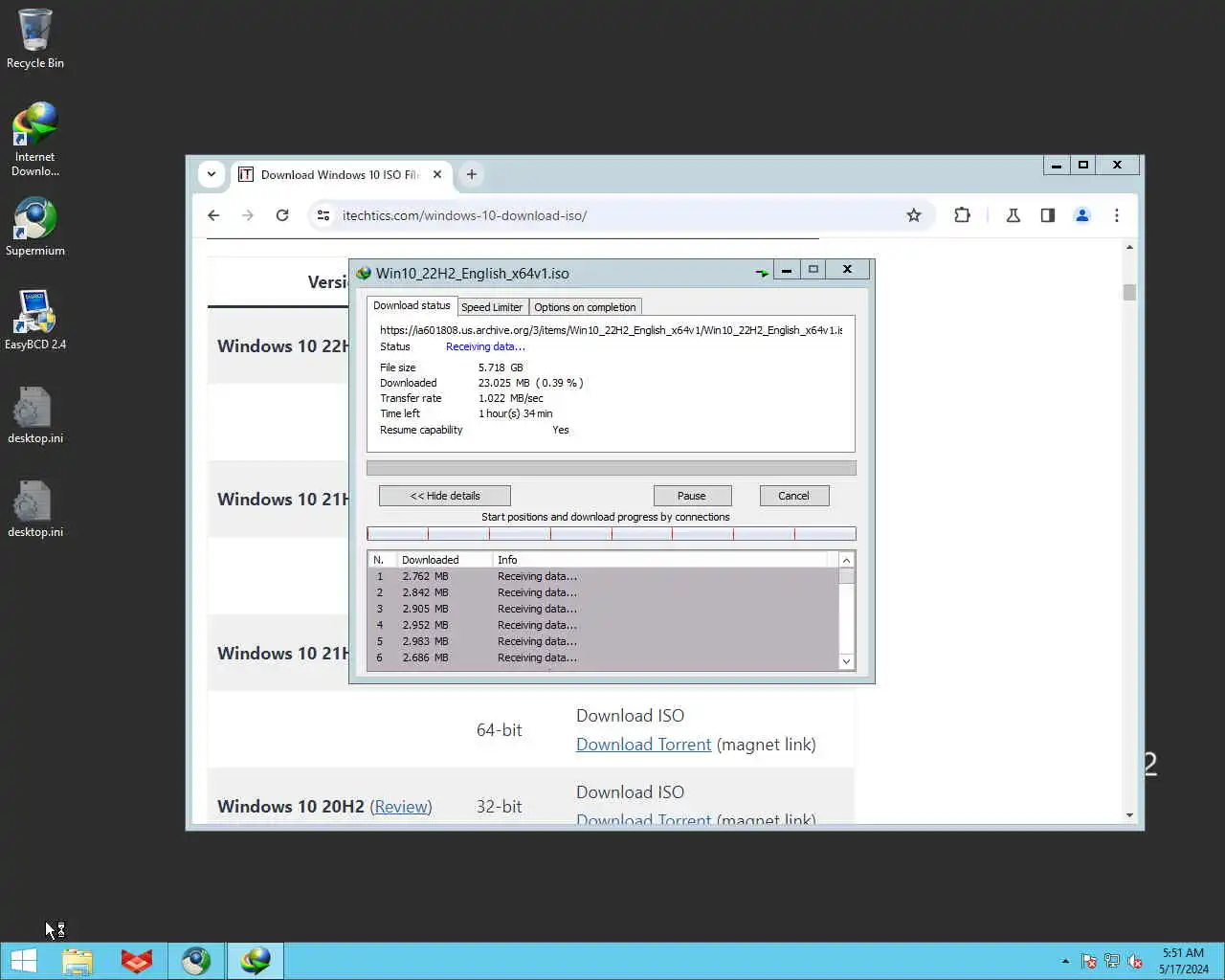Switch to the Download status tab

tap(412, 305)
